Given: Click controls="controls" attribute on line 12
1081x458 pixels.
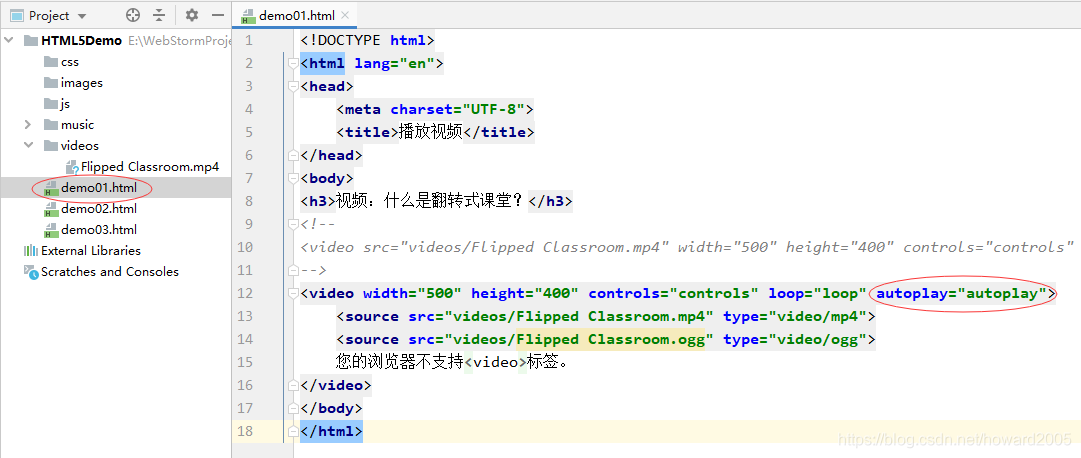Looking at the screenshot, I should click(x=673, y=293).
